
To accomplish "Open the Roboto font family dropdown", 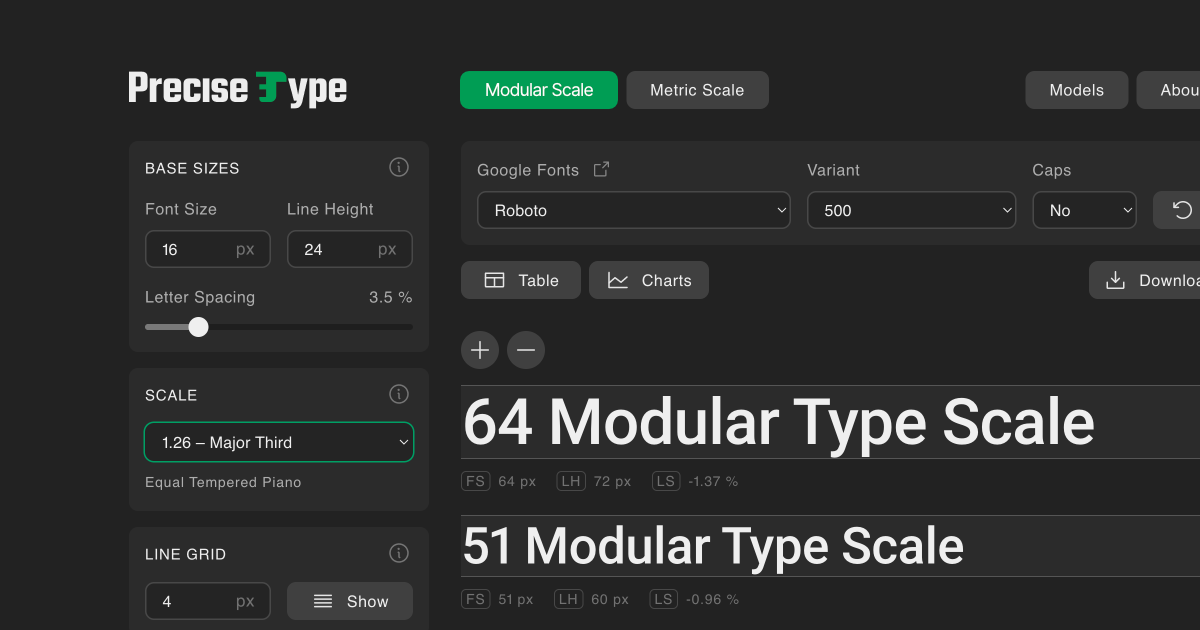I will (633, 210).
